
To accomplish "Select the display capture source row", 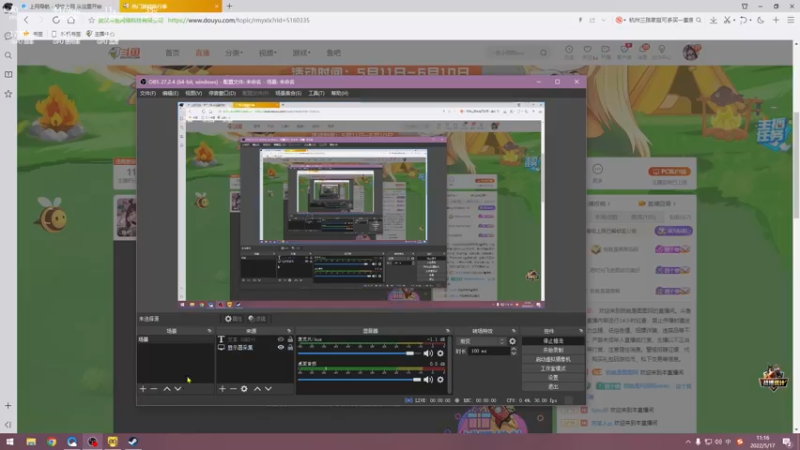I will (x=256, y=347).
